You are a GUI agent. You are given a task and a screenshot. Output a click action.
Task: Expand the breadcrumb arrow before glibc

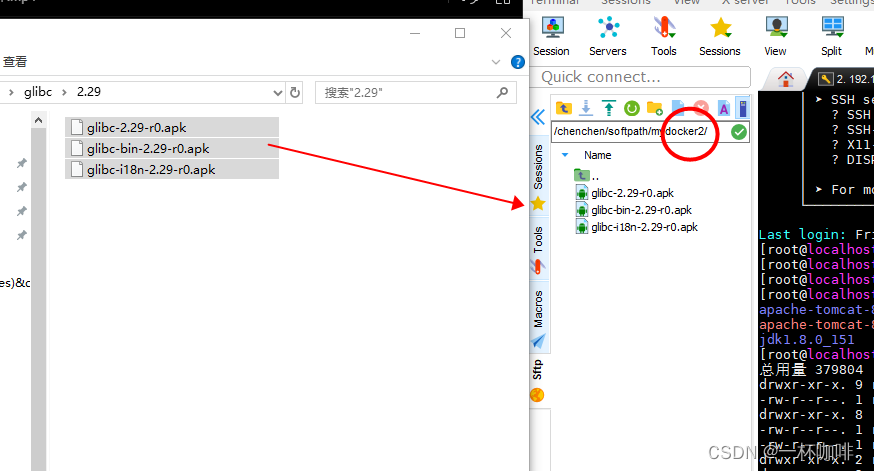click(x=11, y=93)
